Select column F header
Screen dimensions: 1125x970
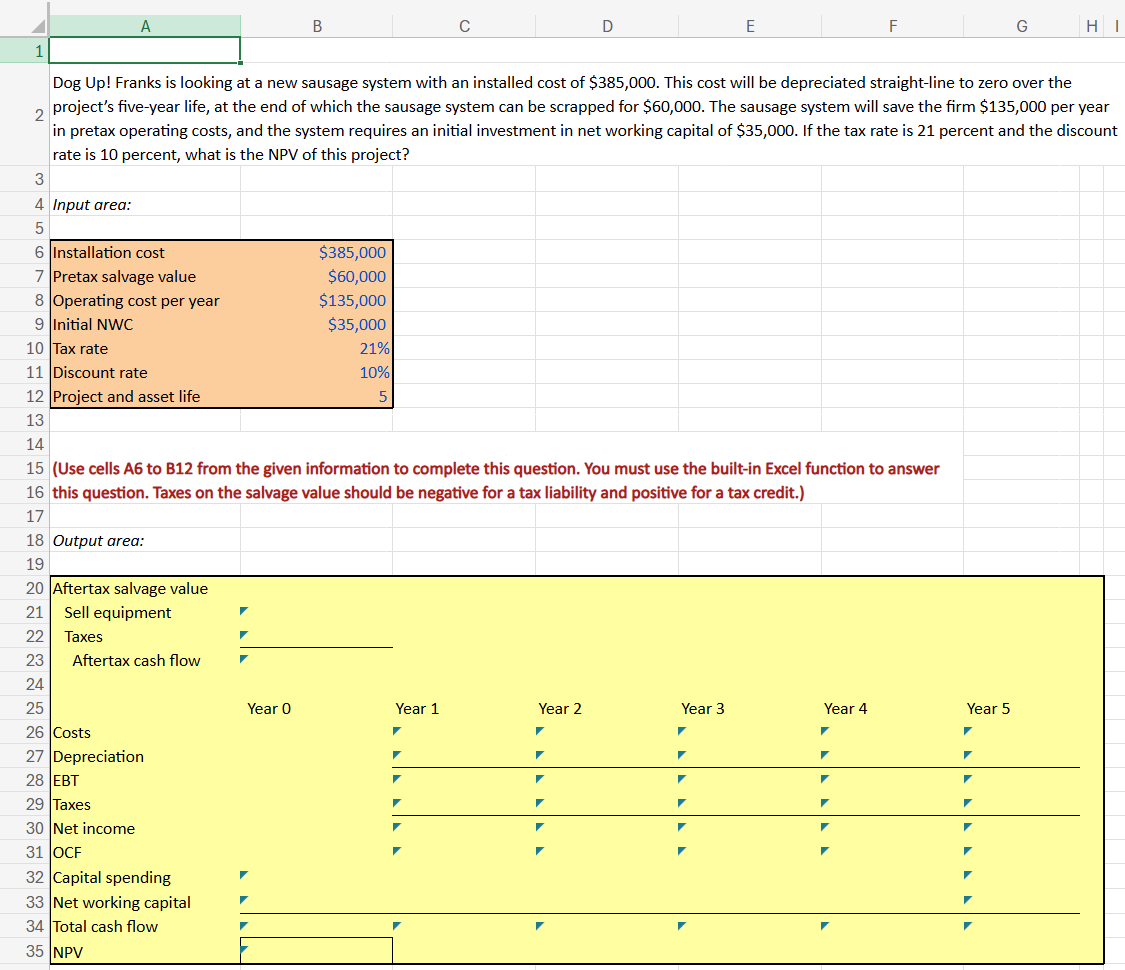892,27
